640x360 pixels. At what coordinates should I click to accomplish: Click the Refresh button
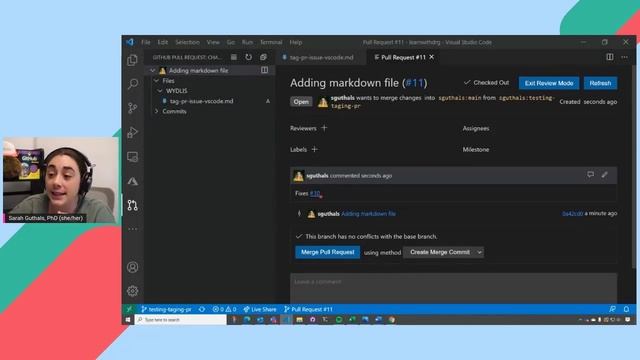[600, 83]
